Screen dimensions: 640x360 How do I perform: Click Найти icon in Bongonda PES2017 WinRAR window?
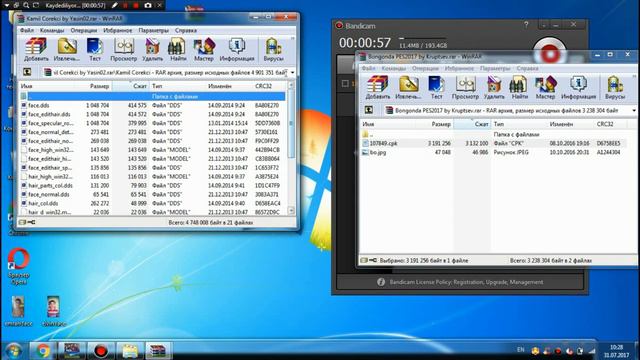coord(519,87)
